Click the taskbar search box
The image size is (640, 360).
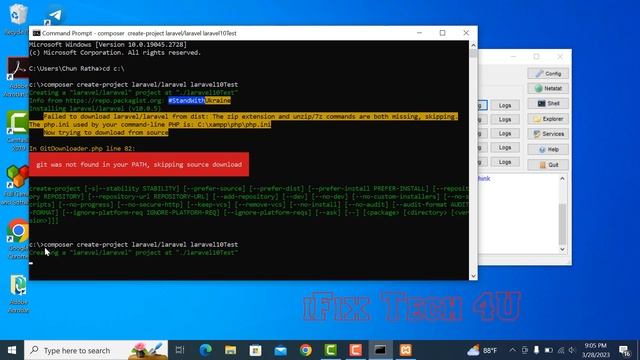96,350
